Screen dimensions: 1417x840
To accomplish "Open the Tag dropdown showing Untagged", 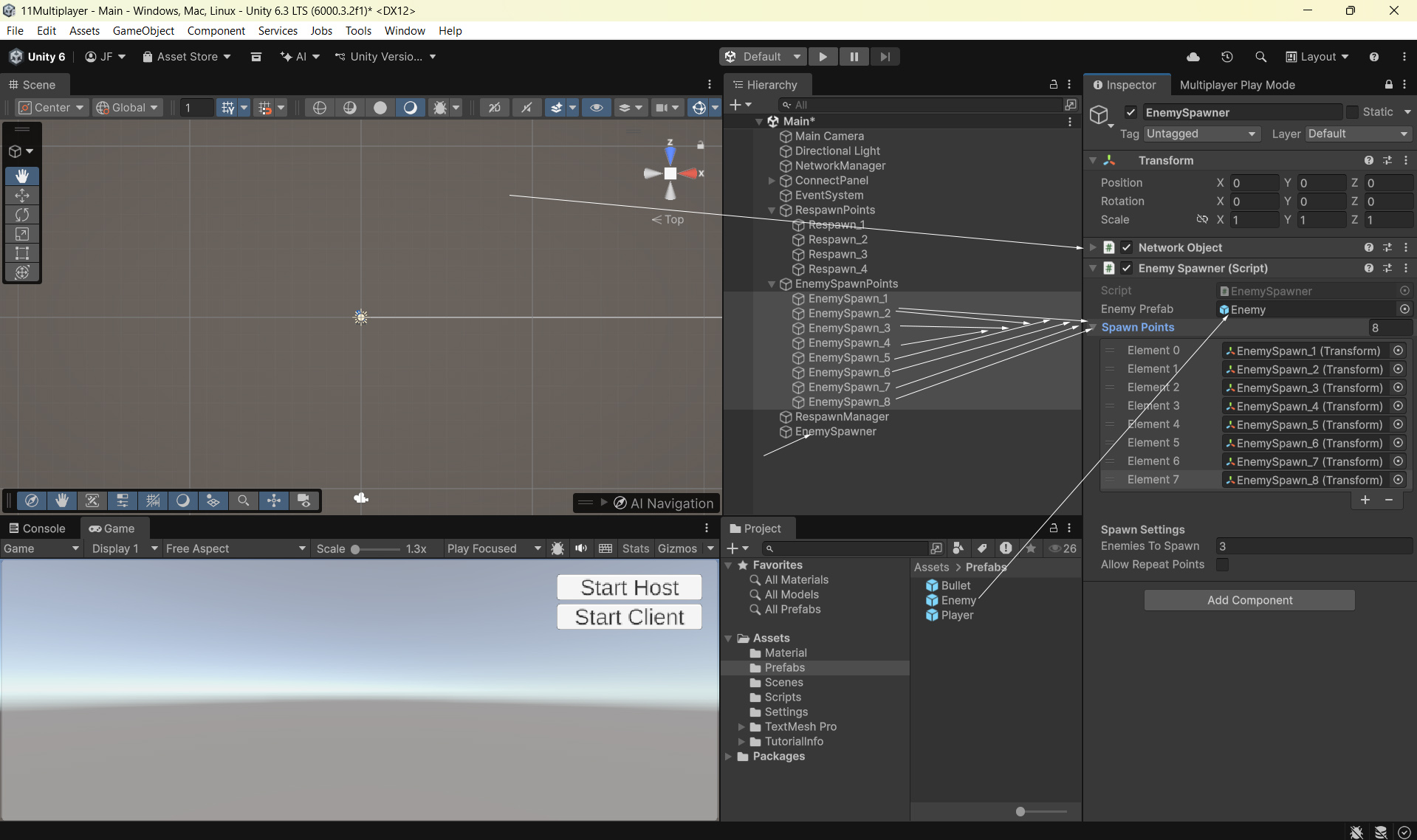I will click(1200, 134).
